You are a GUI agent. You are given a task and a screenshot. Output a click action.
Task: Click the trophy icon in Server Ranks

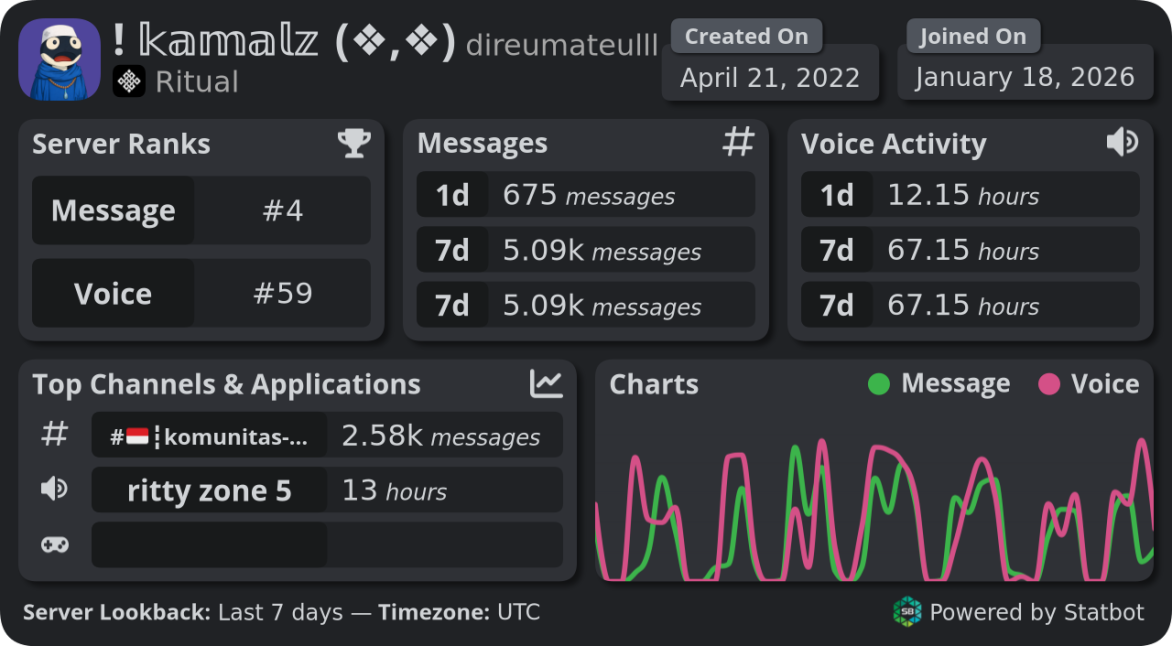click(x=354, y=144)
